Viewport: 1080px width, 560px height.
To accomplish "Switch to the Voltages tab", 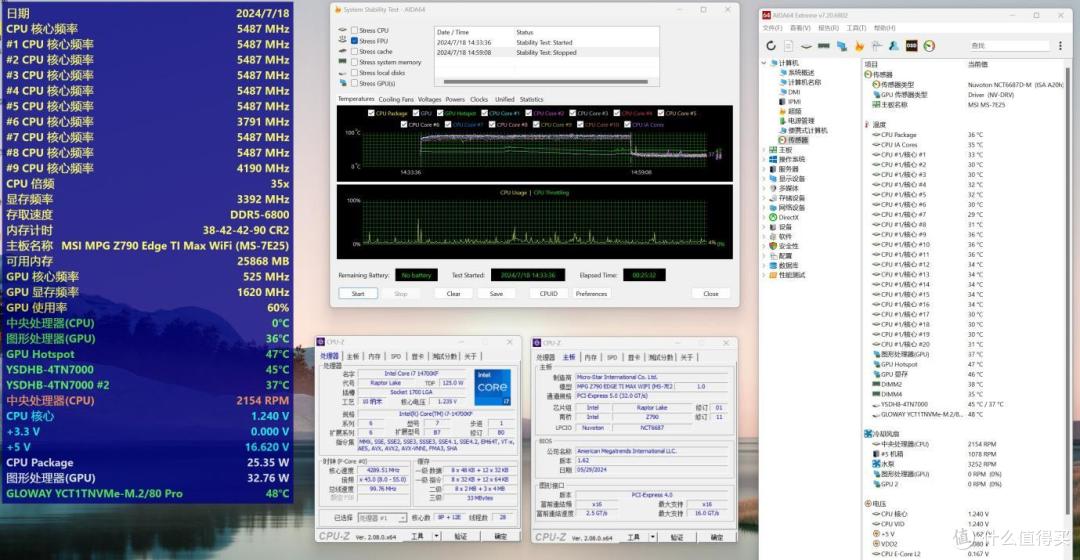I will point(429,99).
